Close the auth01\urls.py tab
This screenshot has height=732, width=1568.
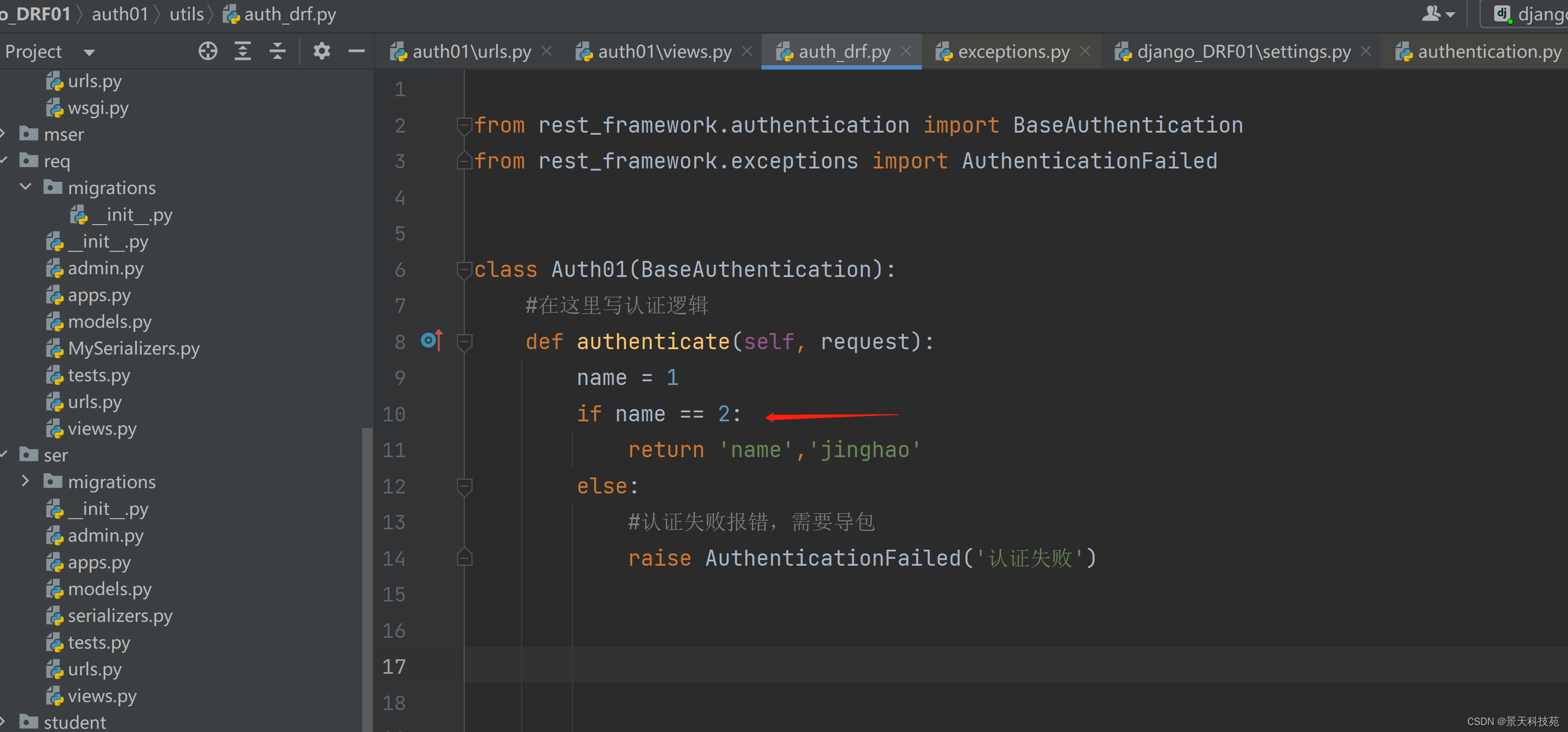click(547, 51)
